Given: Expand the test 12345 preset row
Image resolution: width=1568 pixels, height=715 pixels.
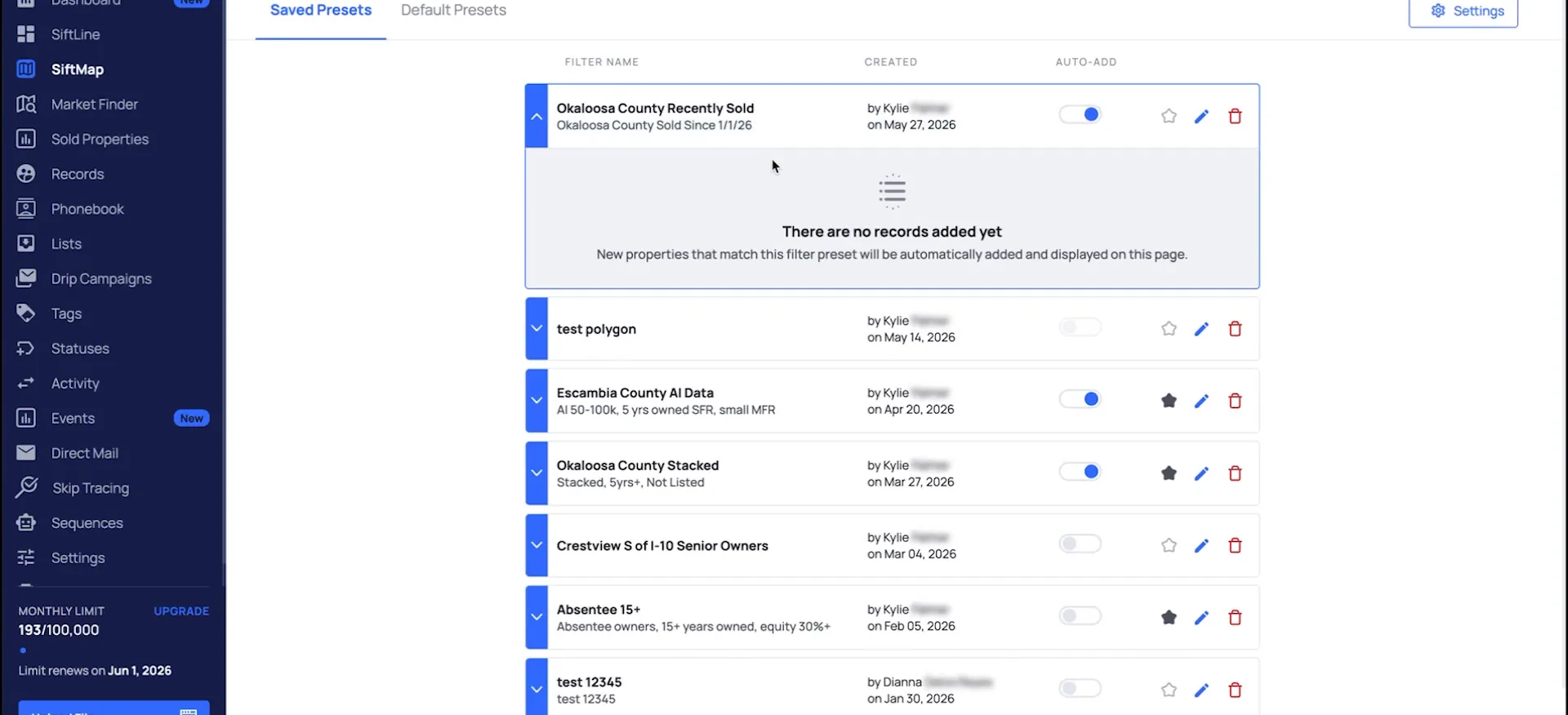Looking at the screenshot, I should pos(537,688).
